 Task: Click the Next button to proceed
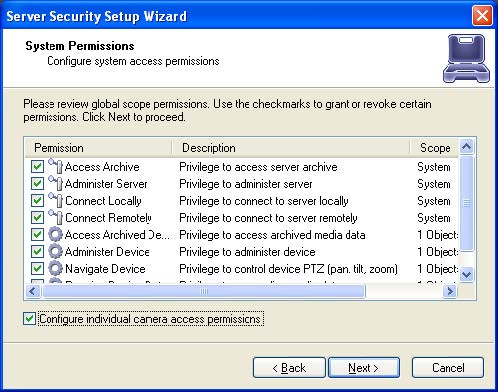point(364,368)
